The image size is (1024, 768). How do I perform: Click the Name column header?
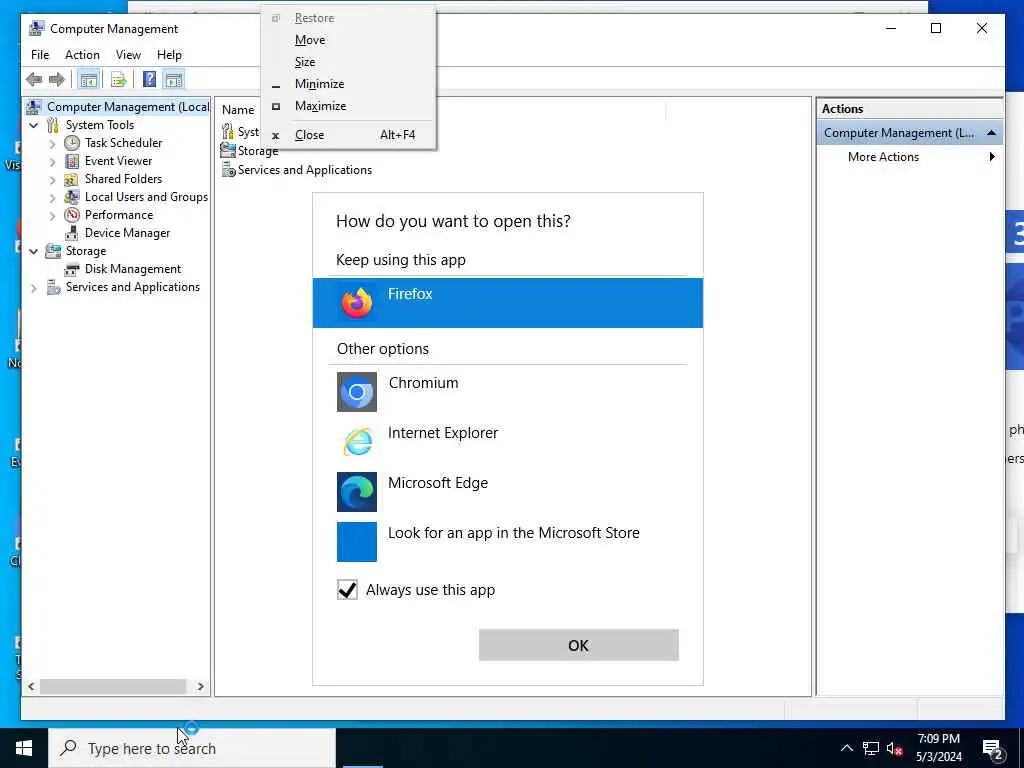pos(238,110)
